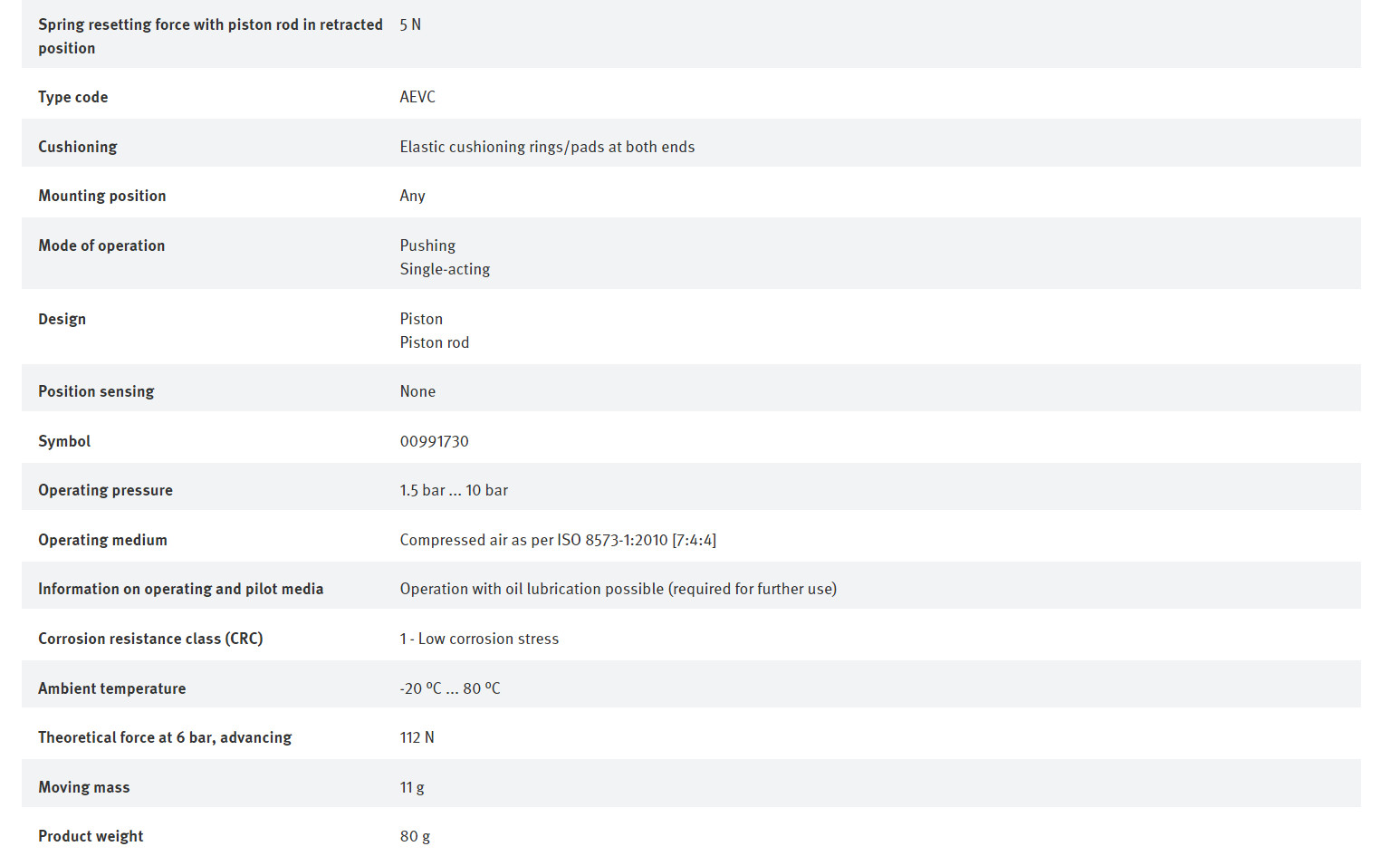Click the Piston rod design value
Image resolution: width=1400 pixels, height=856 pixels.
pos(435,342)
